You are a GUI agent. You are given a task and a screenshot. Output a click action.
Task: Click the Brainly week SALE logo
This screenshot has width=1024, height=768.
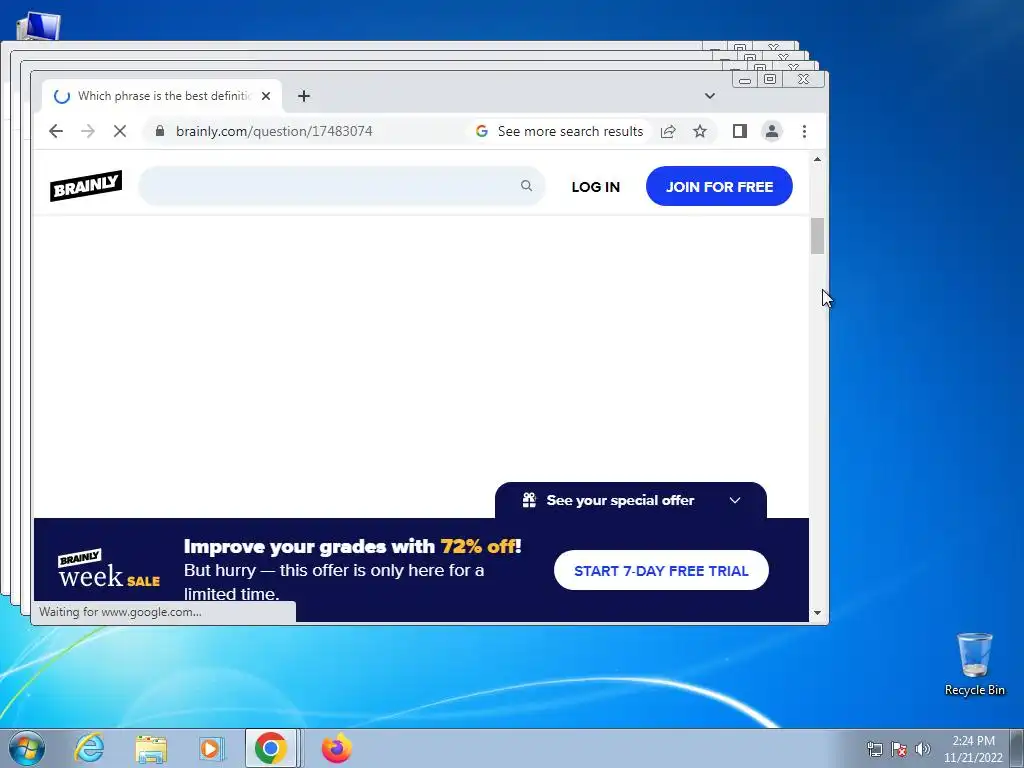pyautogui.click(x=108, y=569)
